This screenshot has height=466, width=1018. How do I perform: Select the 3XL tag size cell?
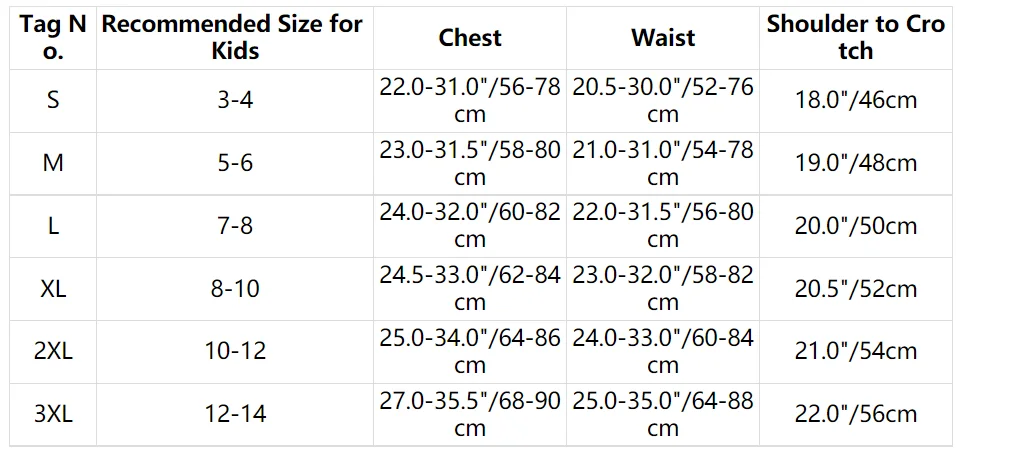pyautogui.click(x=53, y=414)
